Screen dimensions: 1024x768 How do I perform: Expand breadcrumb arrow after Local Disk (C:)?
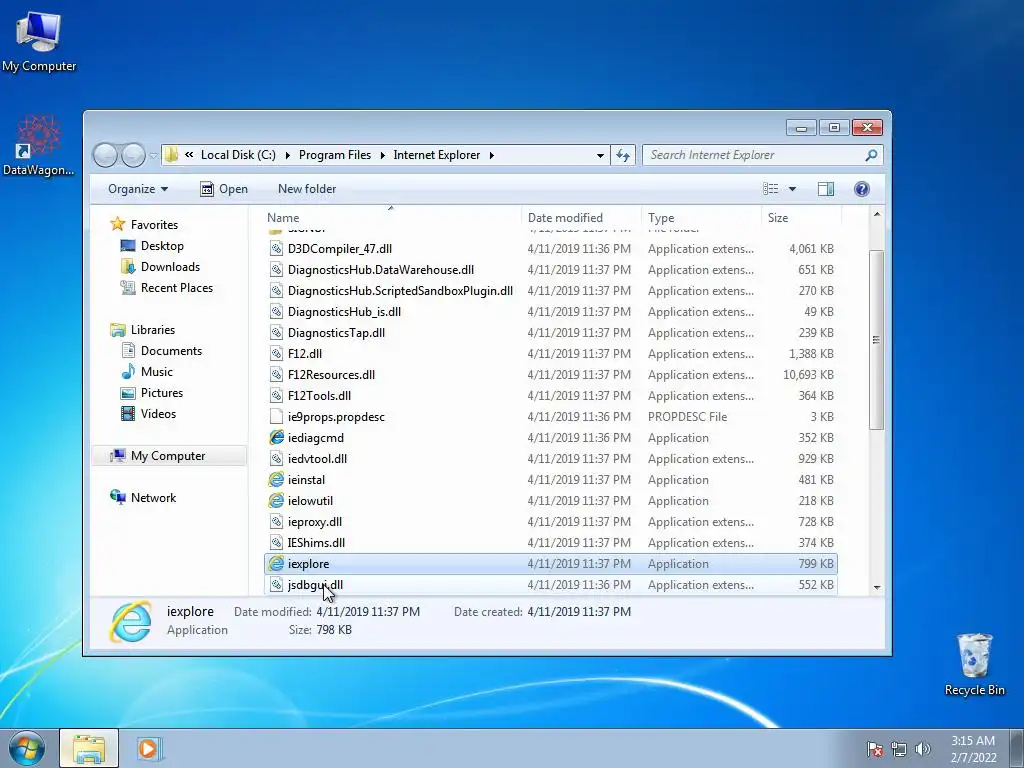(x=288, y=155)
